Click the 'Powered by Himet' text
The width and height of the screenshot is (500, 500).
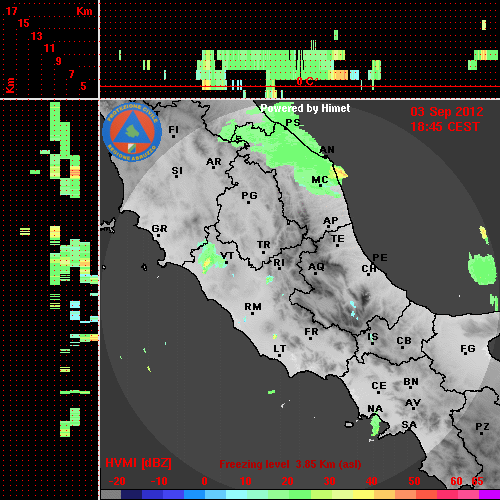[x=305, y=108]
